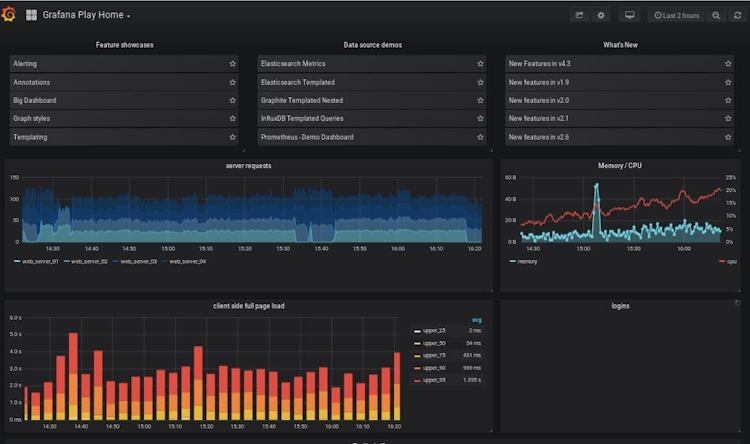Open dashboard settings gear icon

(601, 15)
